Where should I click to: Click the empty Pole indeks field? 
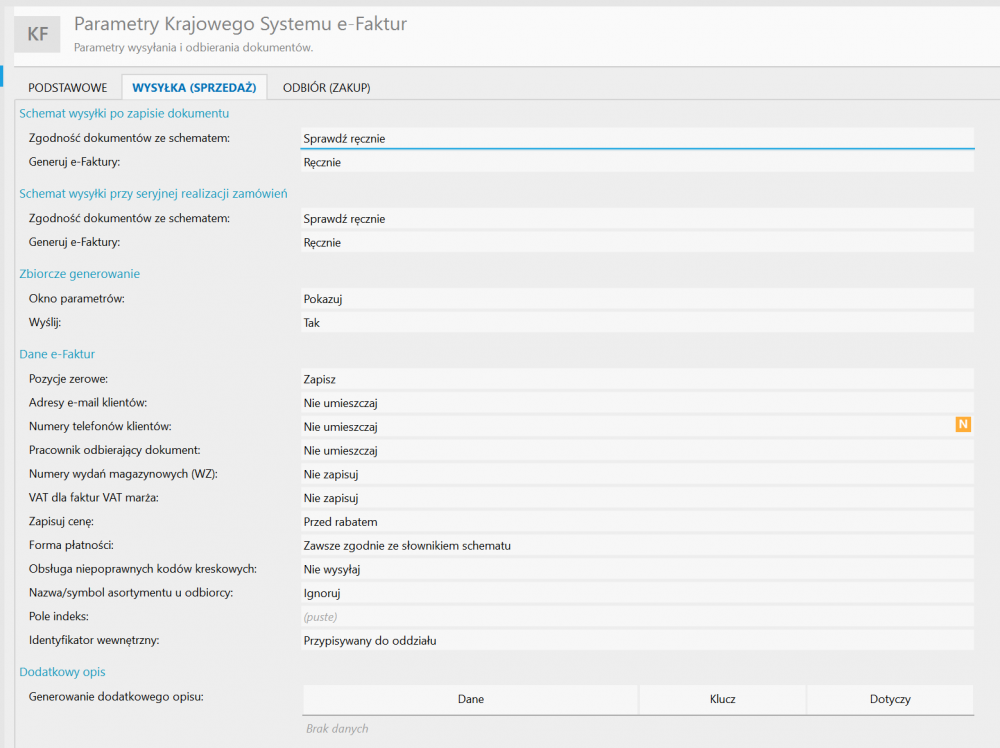[637, 617]
